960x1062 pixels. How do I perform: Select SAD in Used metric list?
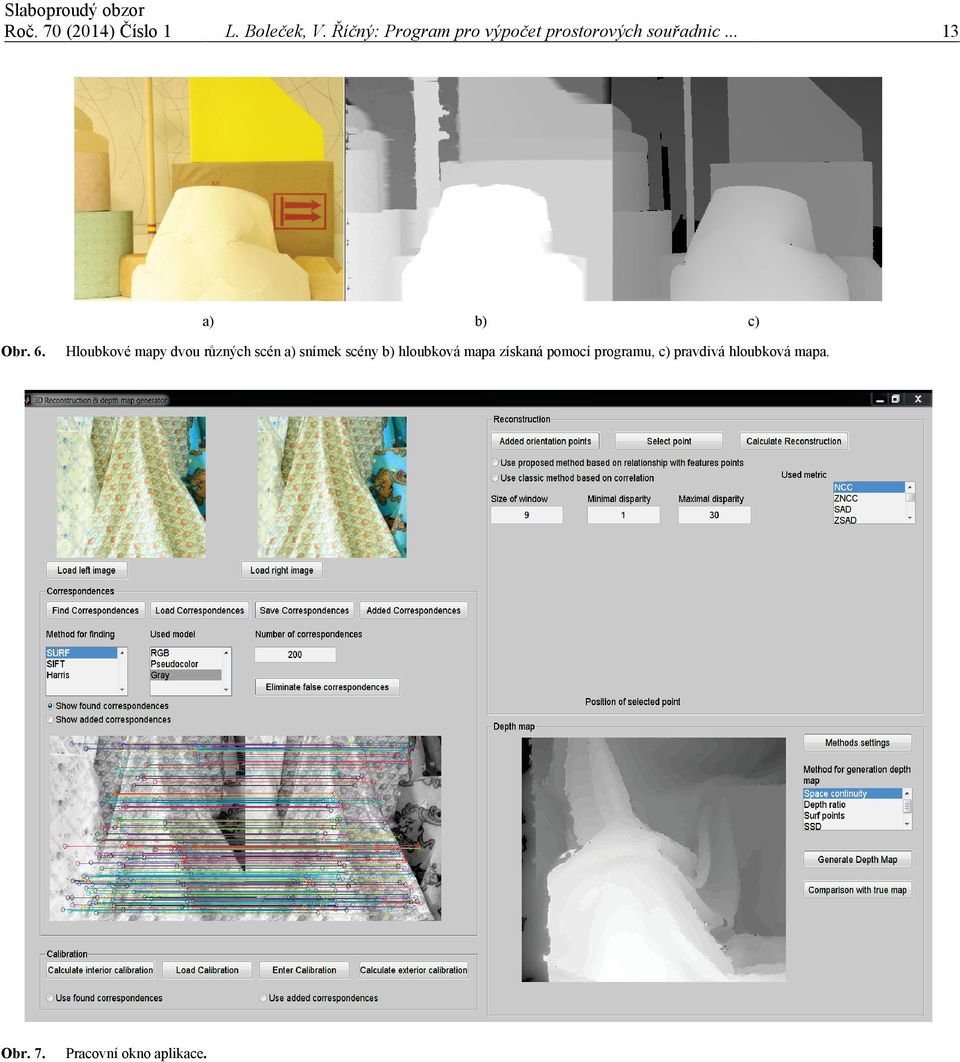click(x=869, y=509)
